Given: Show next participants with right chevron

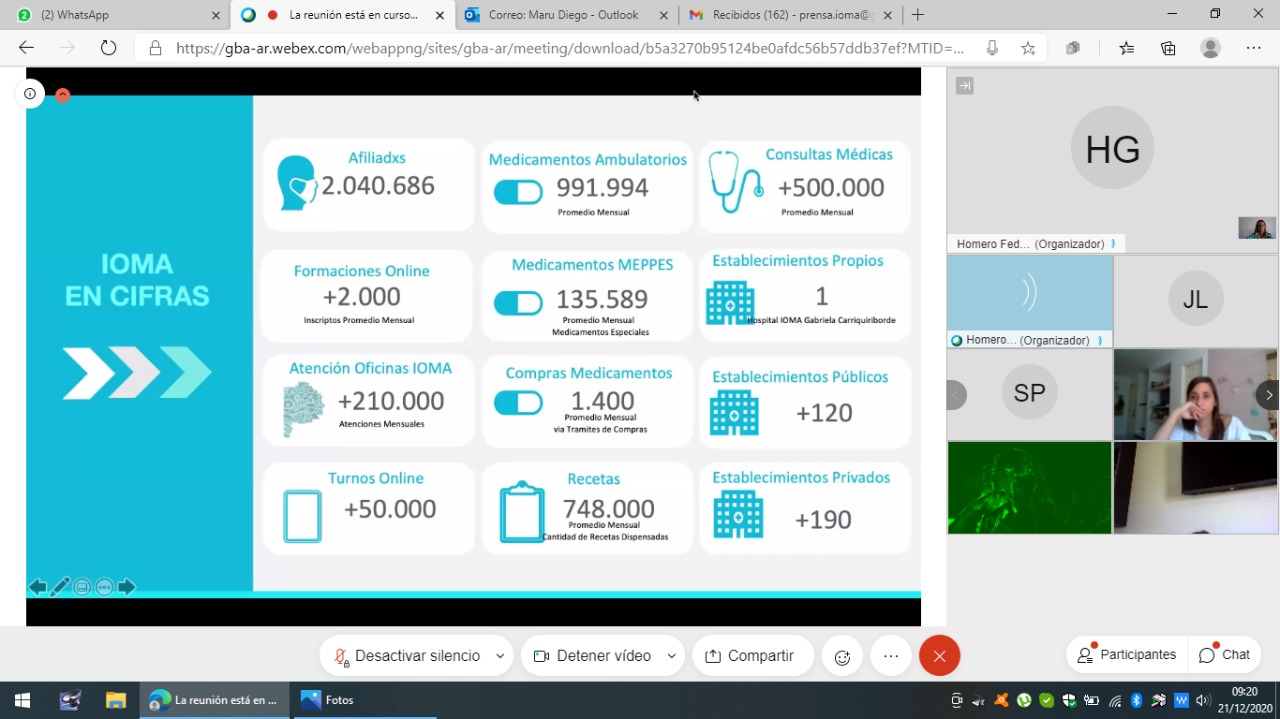Looking at the screenshot, I should (1268, 395).
